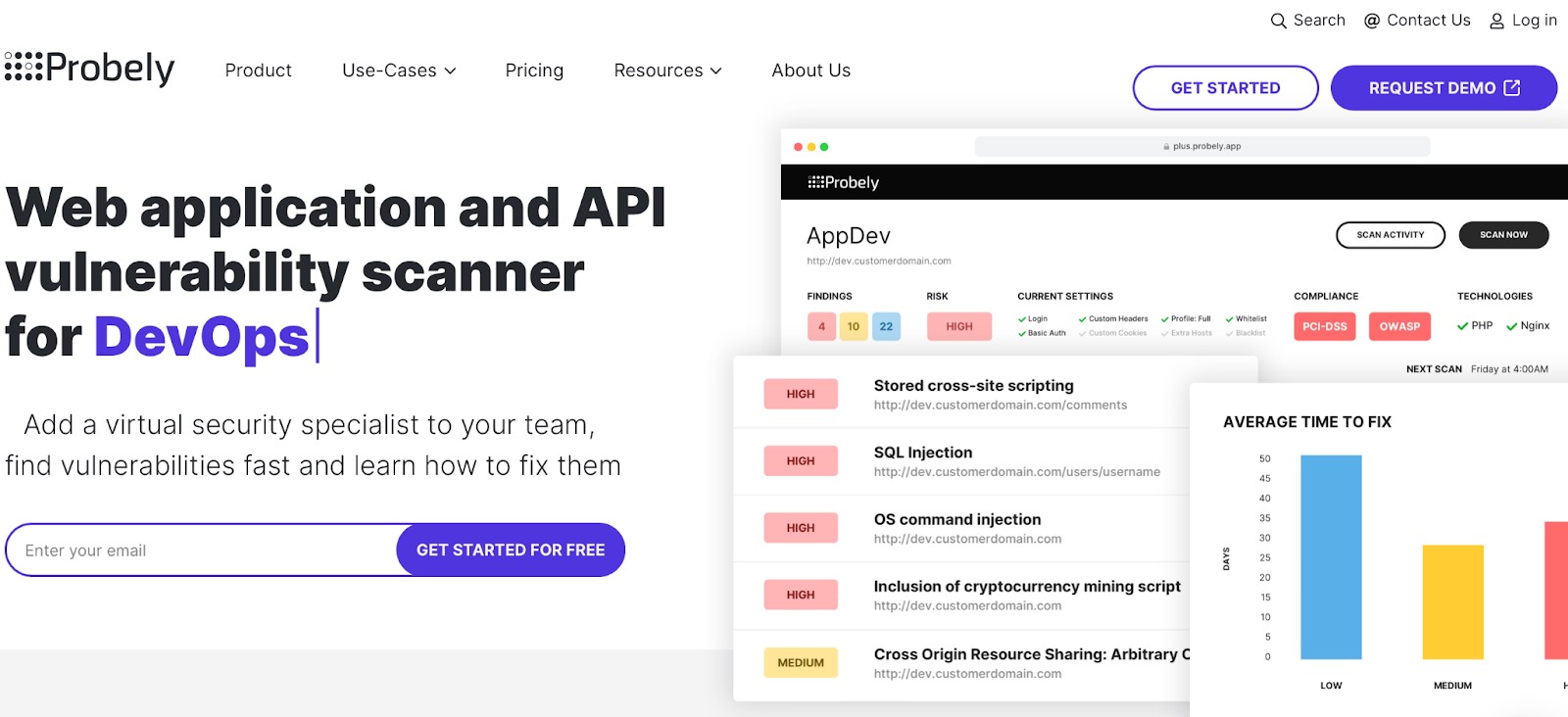Toggle the Profile: Full checkmark
Image resolution: width=1568 pixels, height=717 pixels.
(1165, 319)
